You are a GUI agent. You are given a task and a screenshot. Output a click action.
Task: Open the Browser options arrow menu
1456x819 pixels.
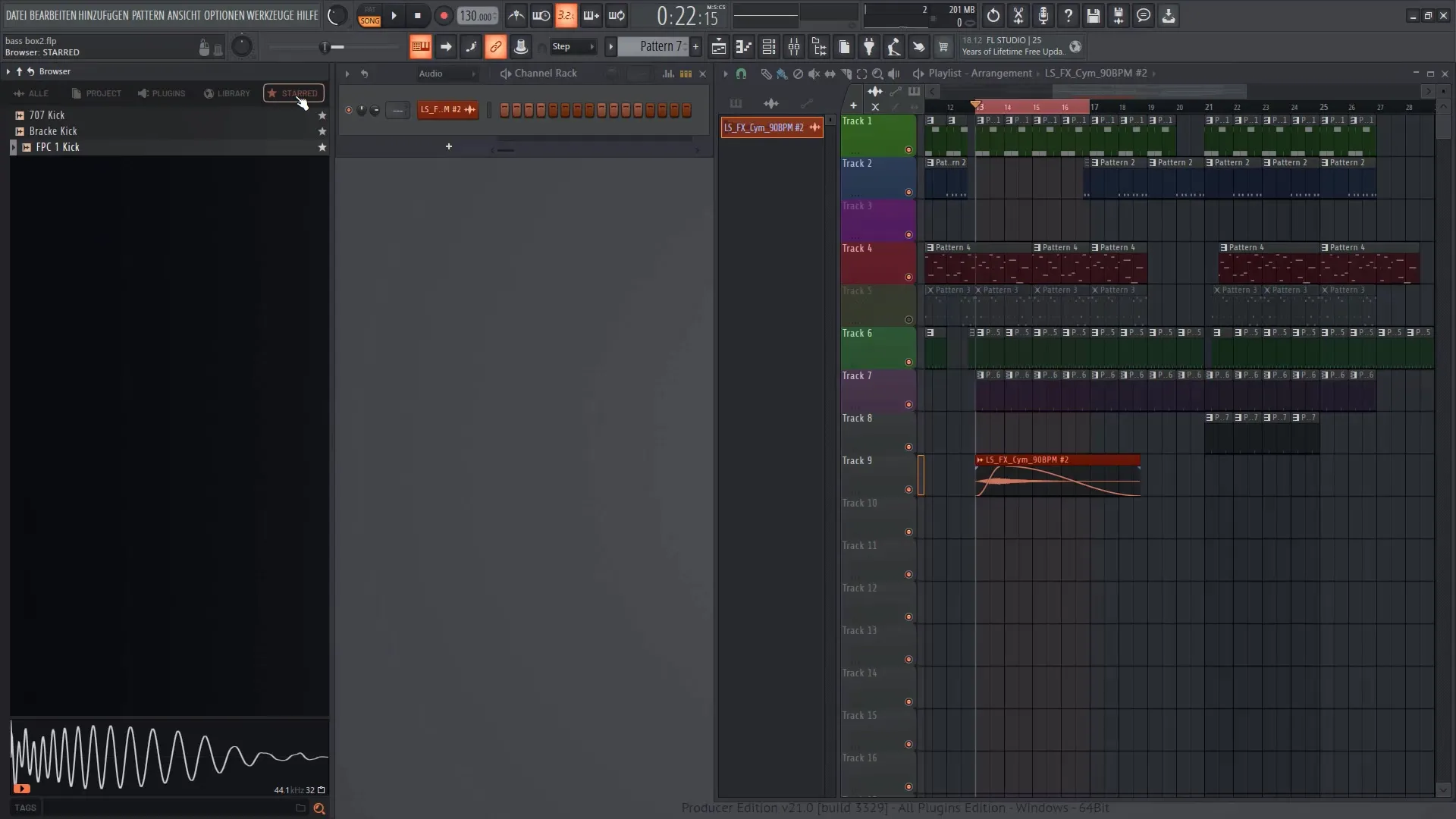pos(8,71)
